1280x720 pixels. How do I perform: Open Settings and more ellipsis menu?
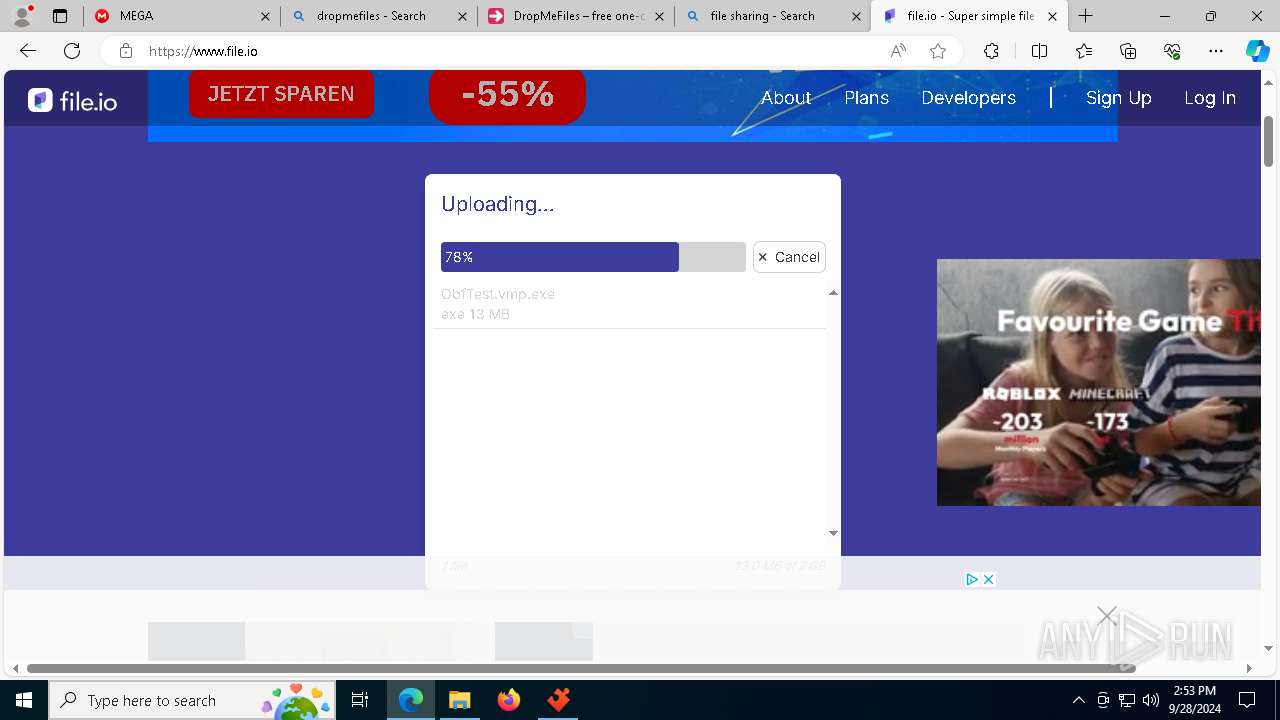[x=1216, y=51]
